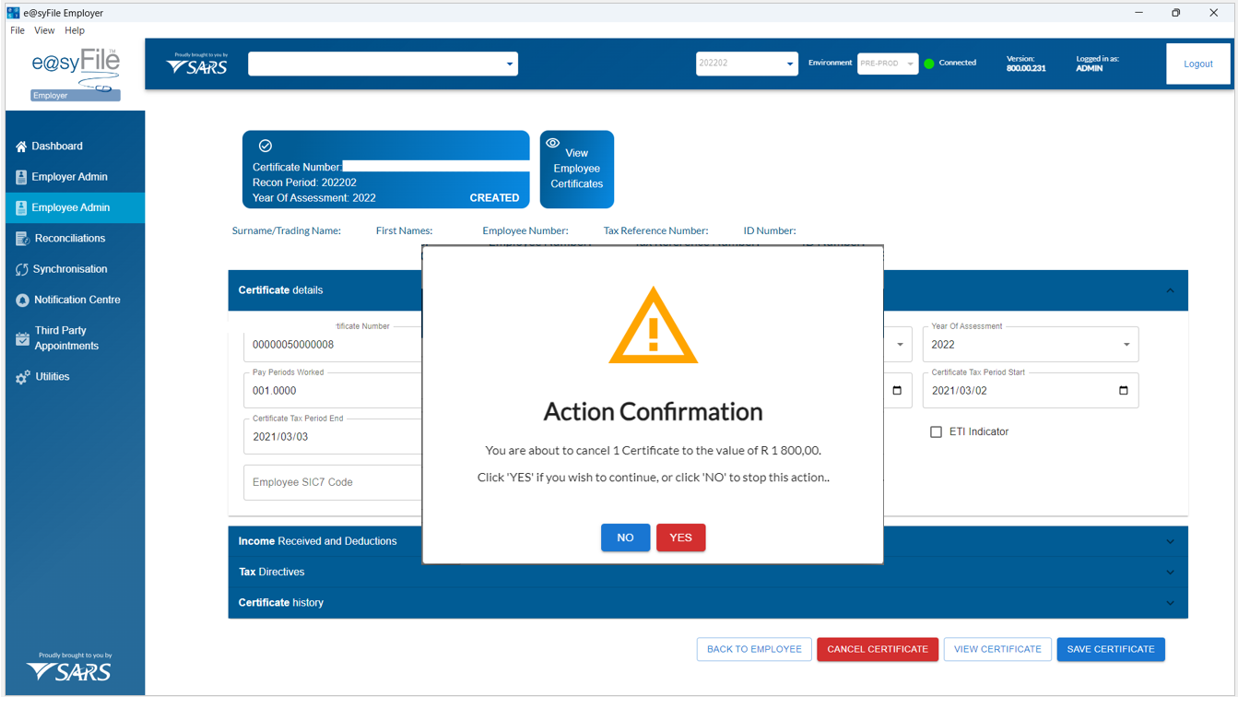Open the File menu

click(17, 31)
